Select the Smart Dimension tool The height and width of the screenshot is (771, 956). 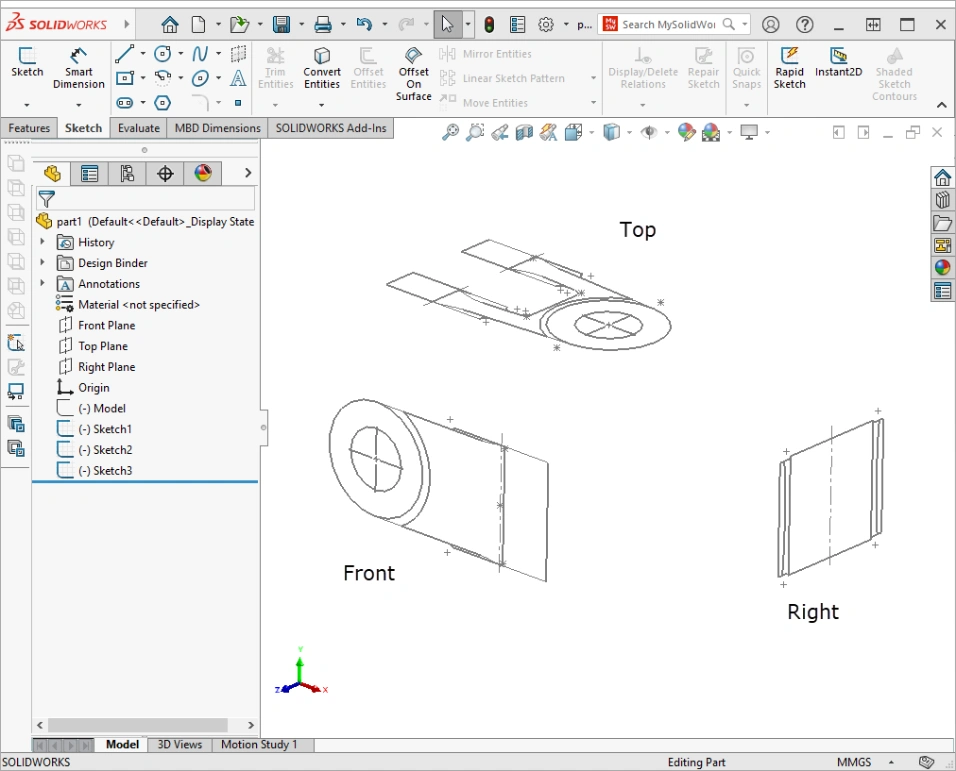click(79, 68)
